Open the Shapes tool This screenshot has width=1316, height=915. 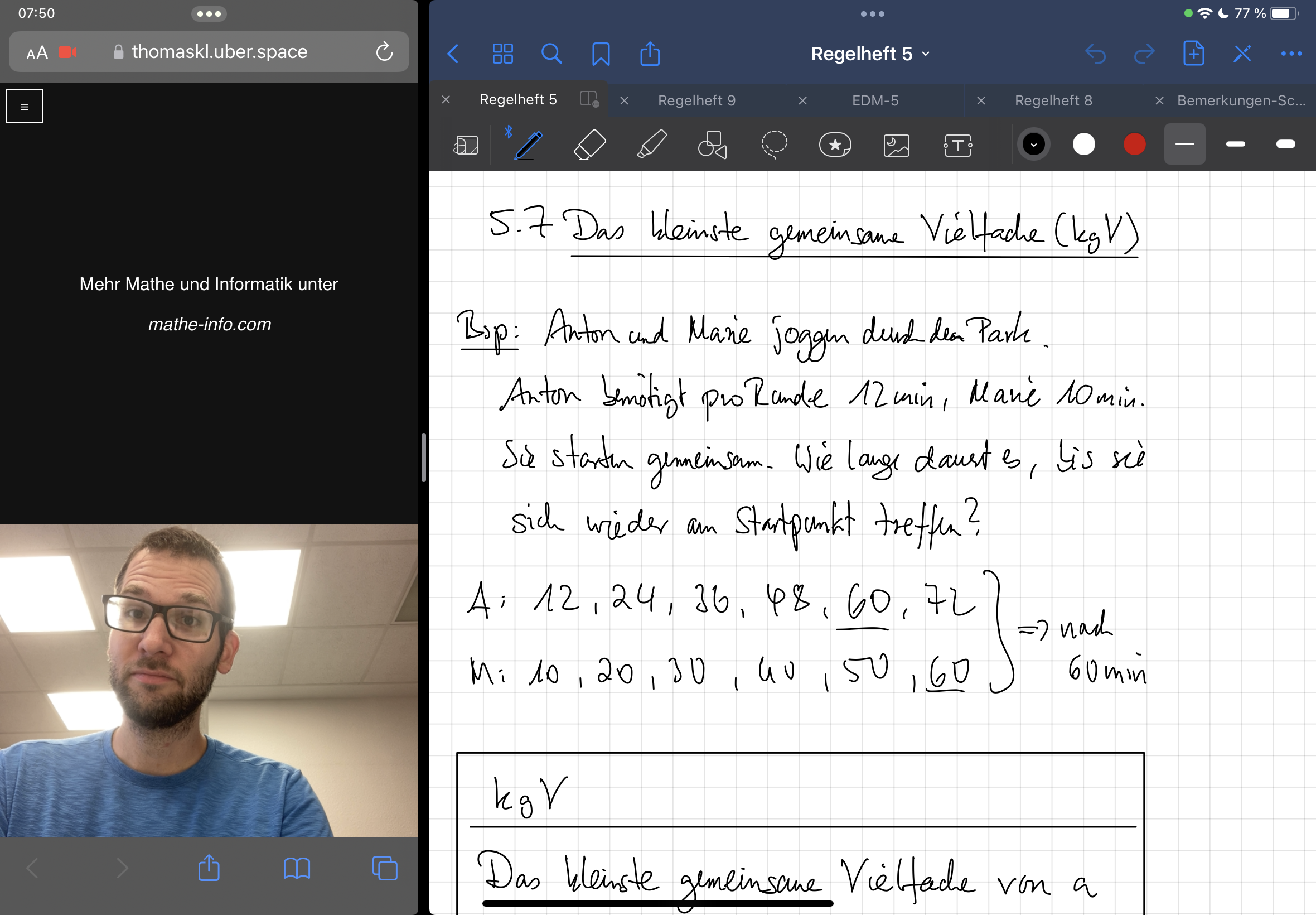click(713, 145)
